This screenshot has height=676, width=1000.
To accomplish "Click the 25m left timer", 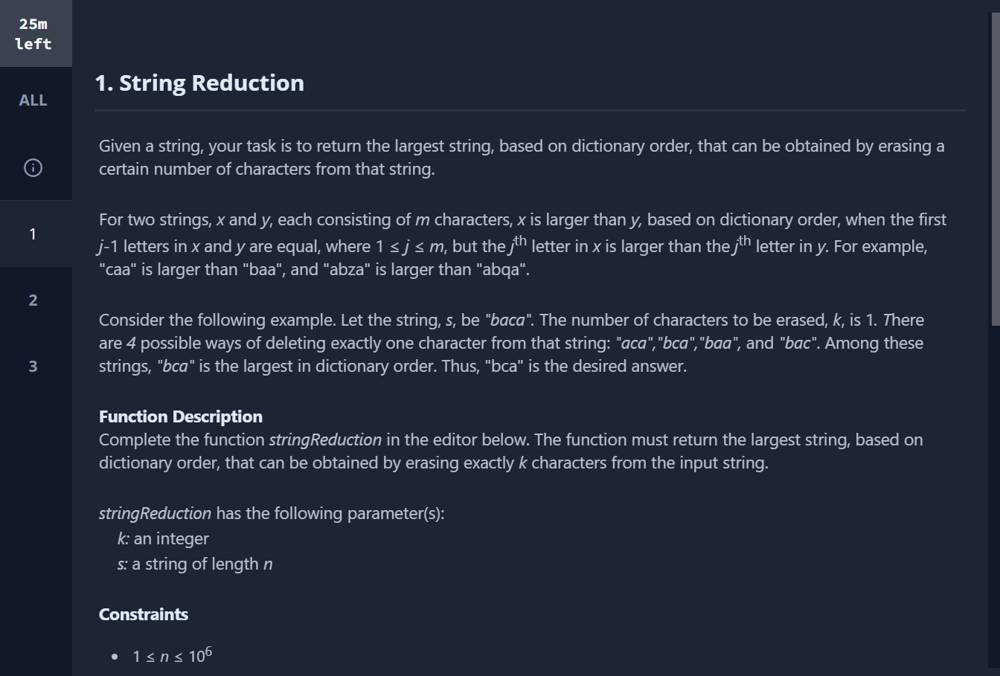I will (x=33, y=34).
